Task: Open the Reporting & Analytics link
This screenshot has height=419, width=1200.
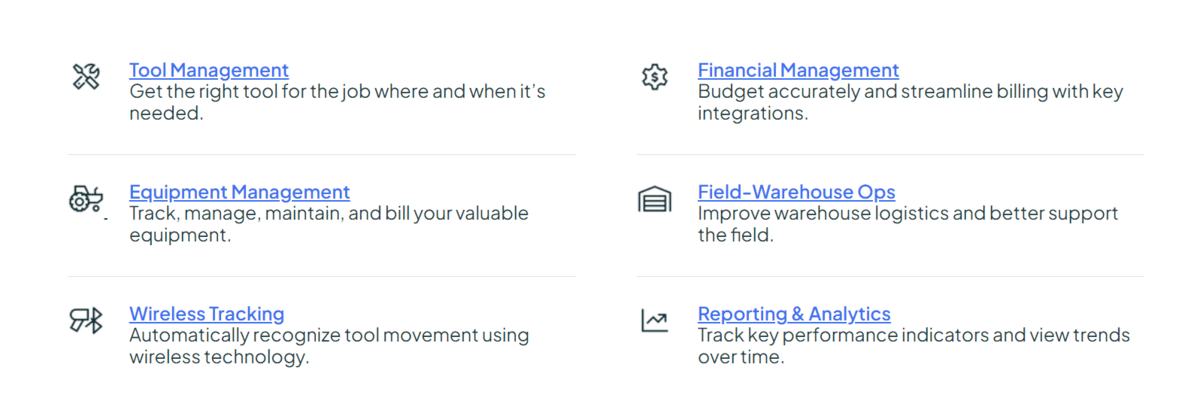Action: tap(794, 314)
